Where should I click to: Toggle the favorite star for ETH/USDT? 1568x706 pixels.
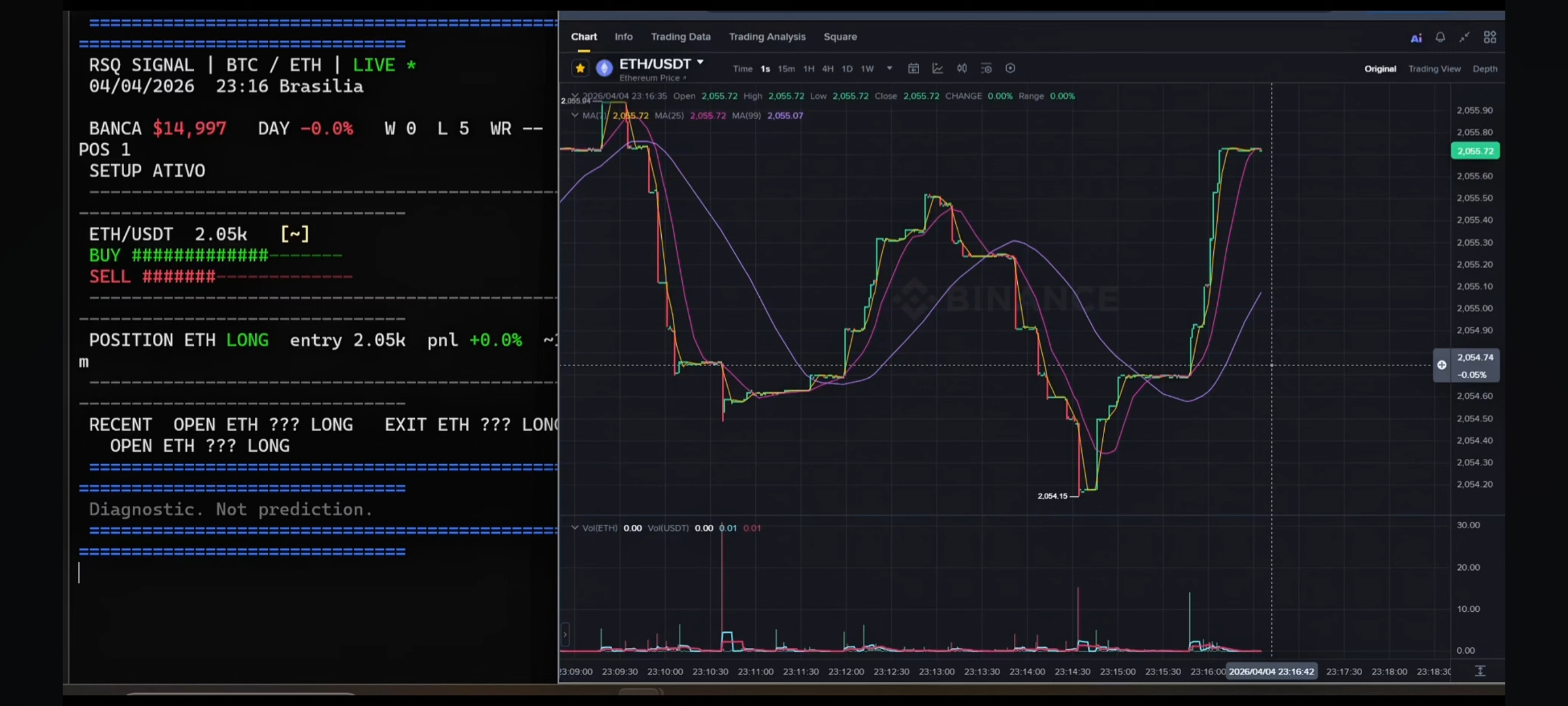point(580,68)
